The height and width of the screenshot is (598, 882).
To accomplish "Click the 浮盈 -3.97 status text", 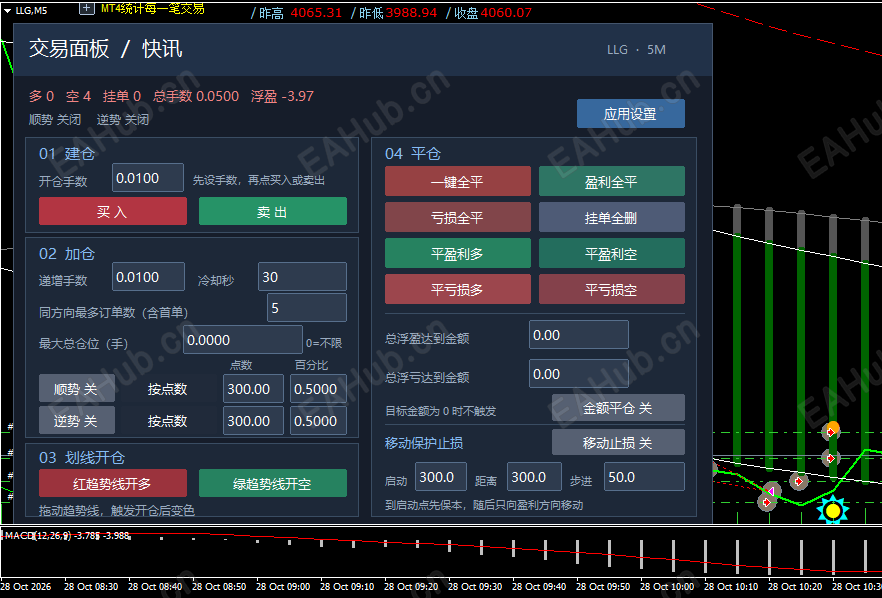I will (282, 96).
